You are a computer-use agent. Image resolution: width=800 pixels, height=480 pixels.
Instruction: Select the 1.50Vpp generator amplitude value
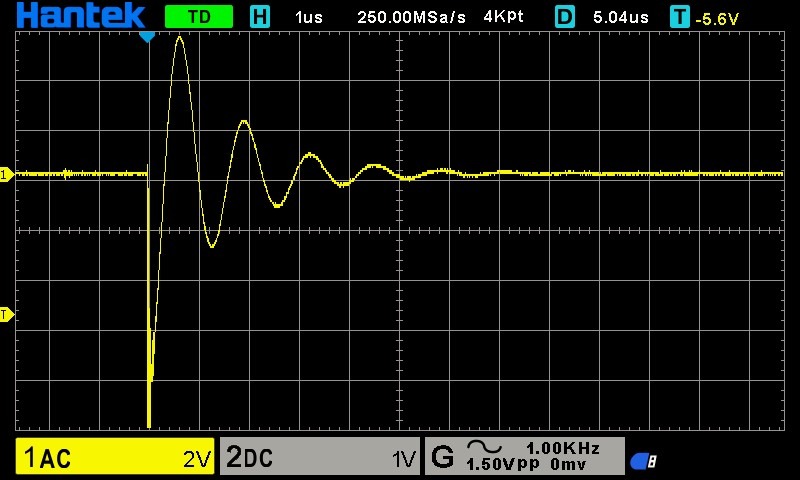pyautogui.click(x=503, y=464)
